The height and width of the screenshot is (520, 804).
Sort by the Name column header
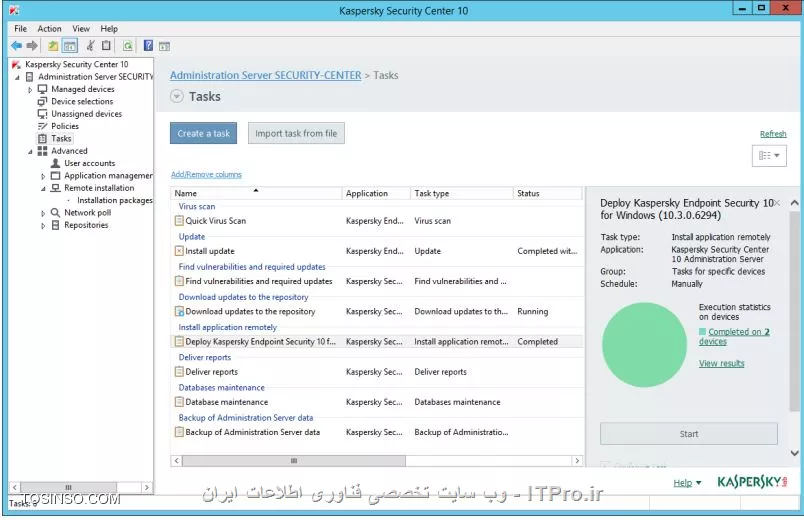click(256, 193)
